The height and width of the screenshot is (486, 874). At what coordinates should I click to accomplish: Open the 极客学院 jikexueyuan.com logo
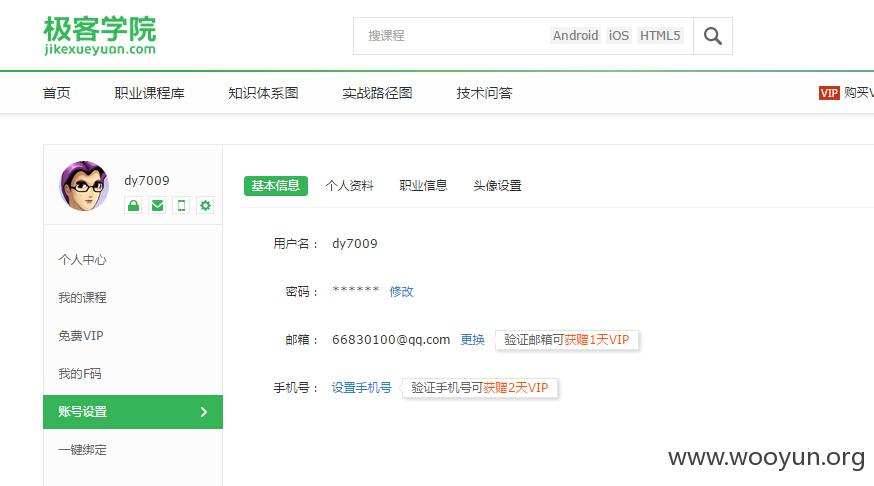100,36
